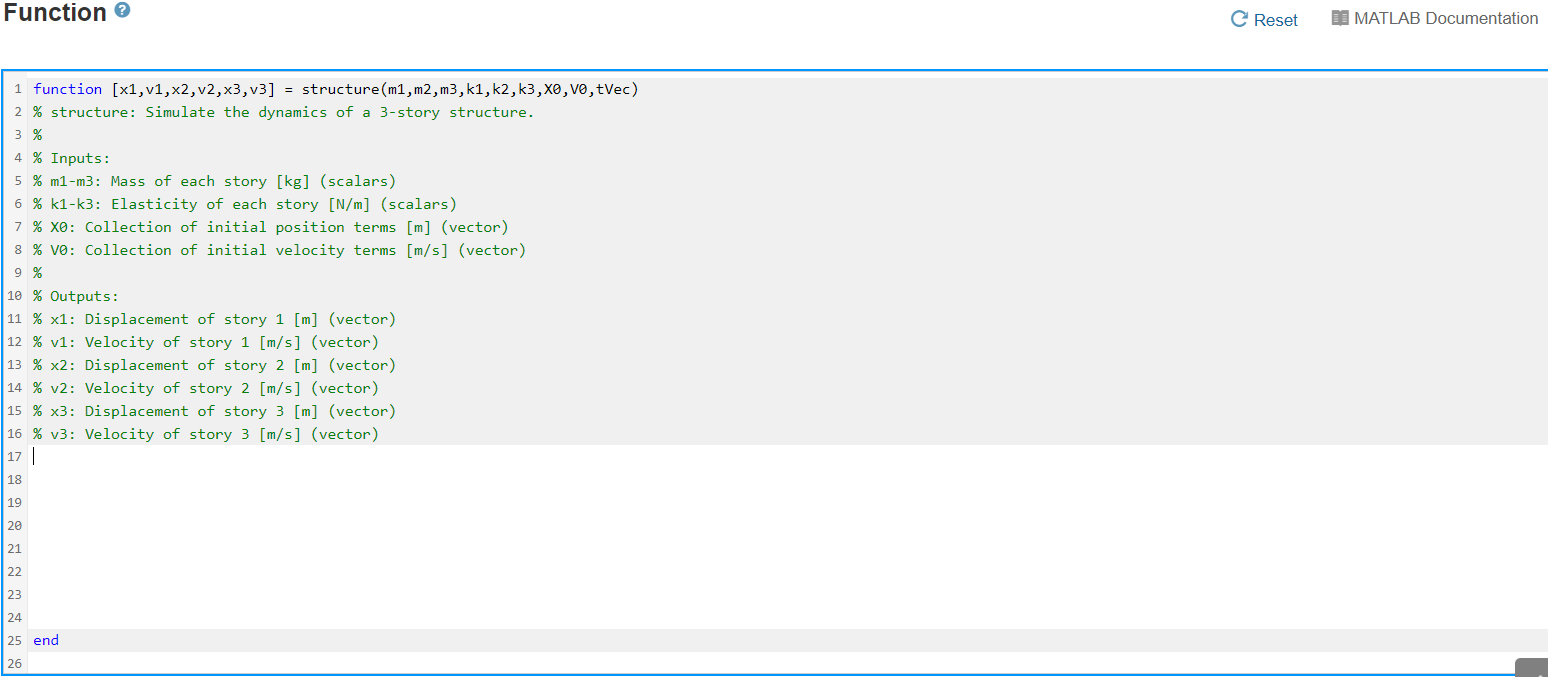Click the comment describing Inputs on line 4
This screenshot has width=1548, height=677.
click(77, 157)
